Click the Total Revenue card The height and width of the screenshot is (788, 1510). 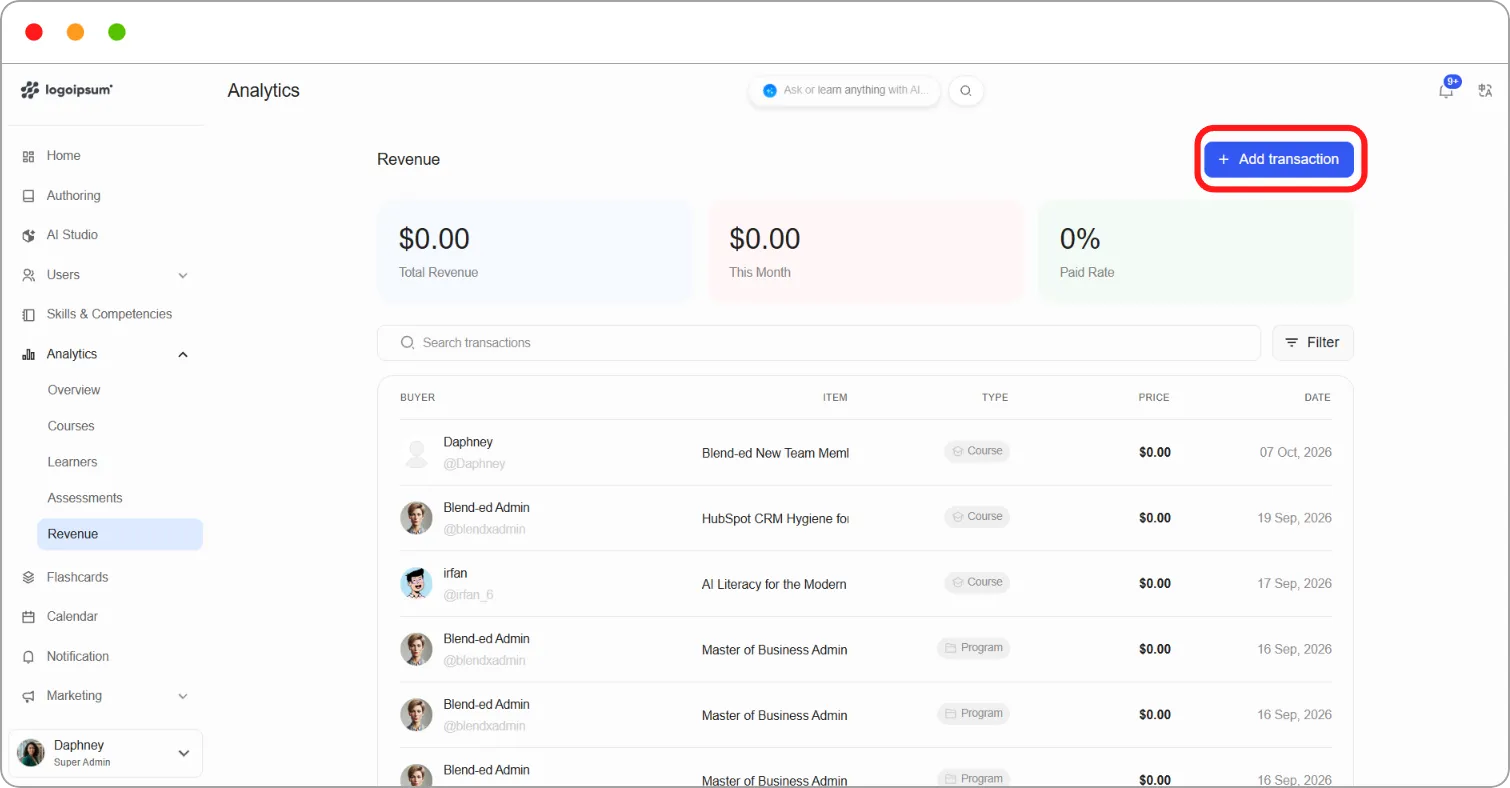click(534, 251)
